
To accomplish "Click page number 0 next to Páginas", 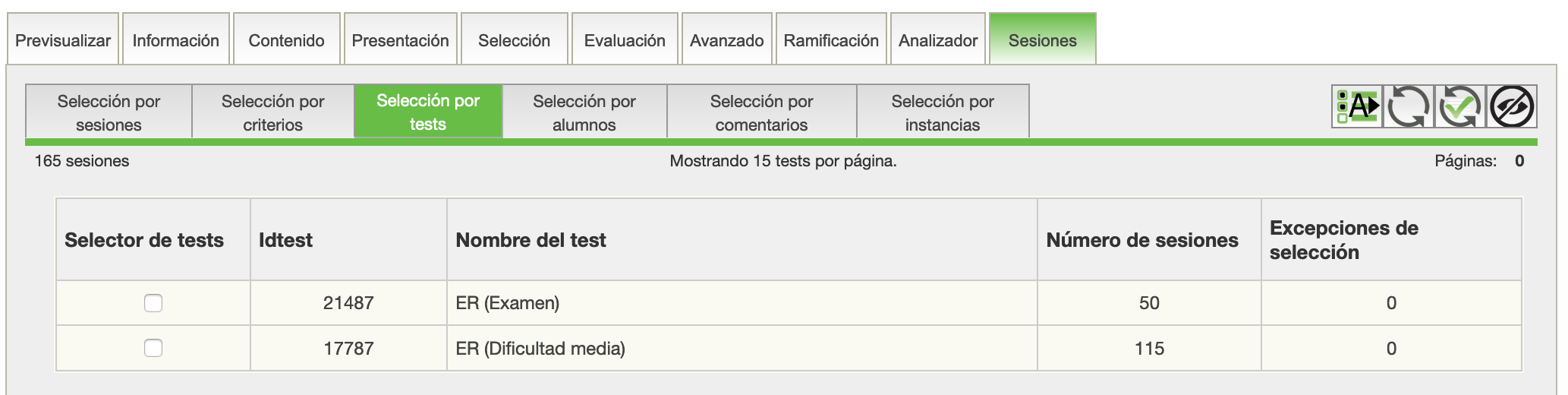I will click(x=1519, y=161).
